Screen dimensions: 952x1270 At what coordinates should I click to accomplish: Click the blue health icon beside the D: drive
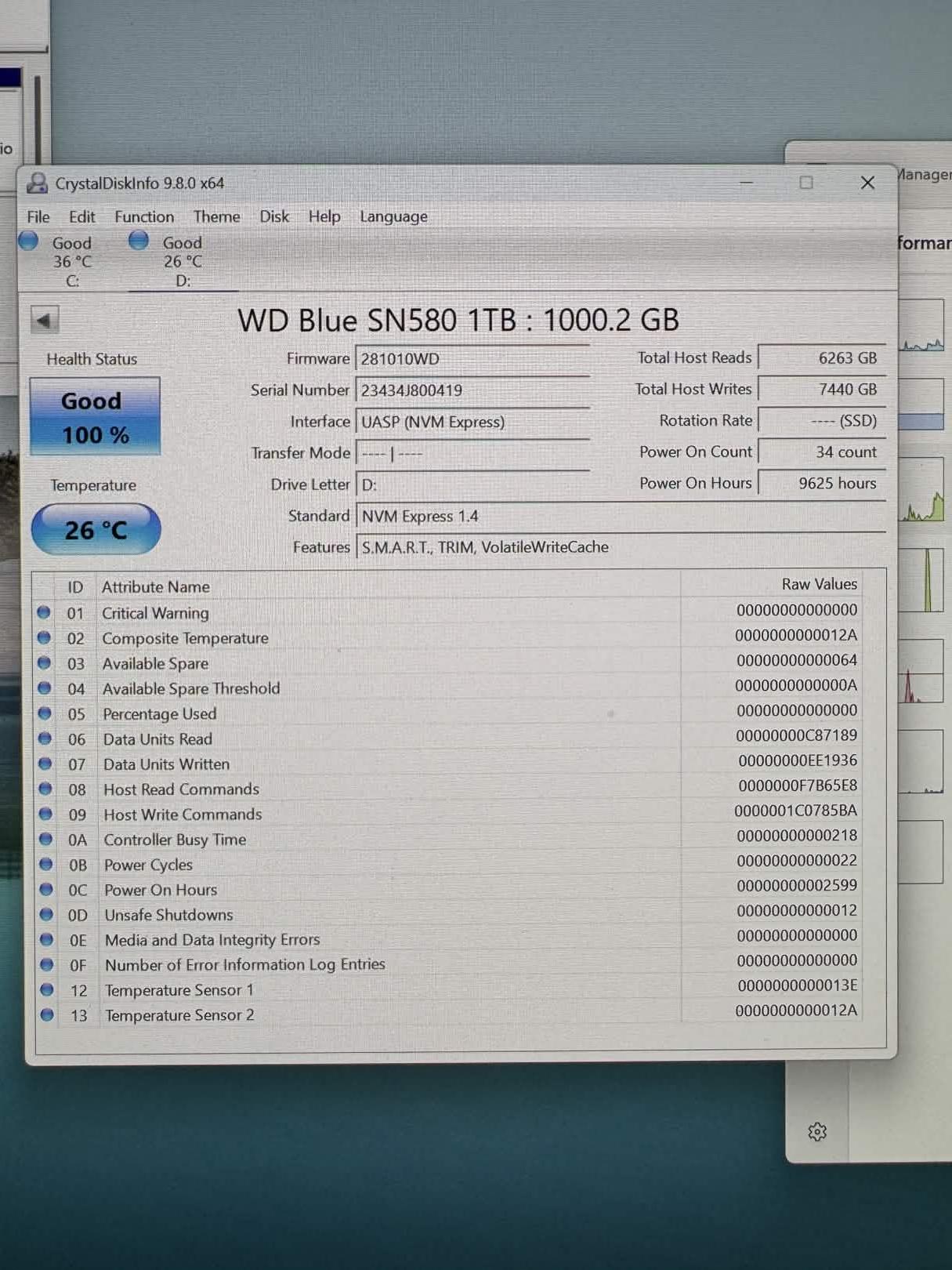139,240
